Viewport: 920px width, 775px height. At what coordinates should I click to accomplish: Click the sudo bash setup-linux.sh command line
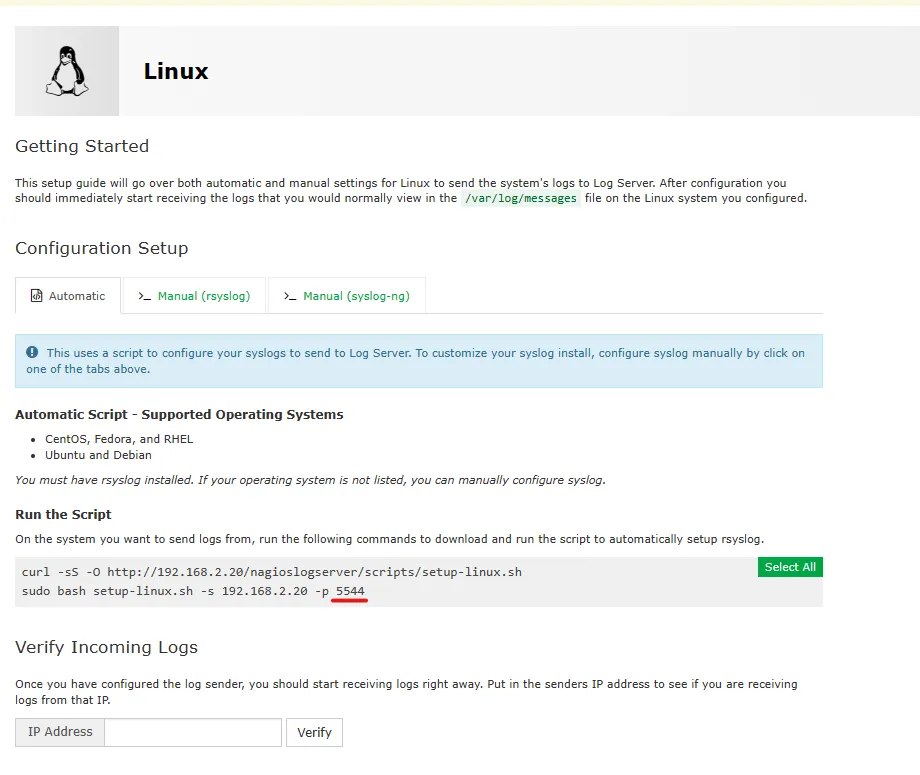(x=193, y=591)
